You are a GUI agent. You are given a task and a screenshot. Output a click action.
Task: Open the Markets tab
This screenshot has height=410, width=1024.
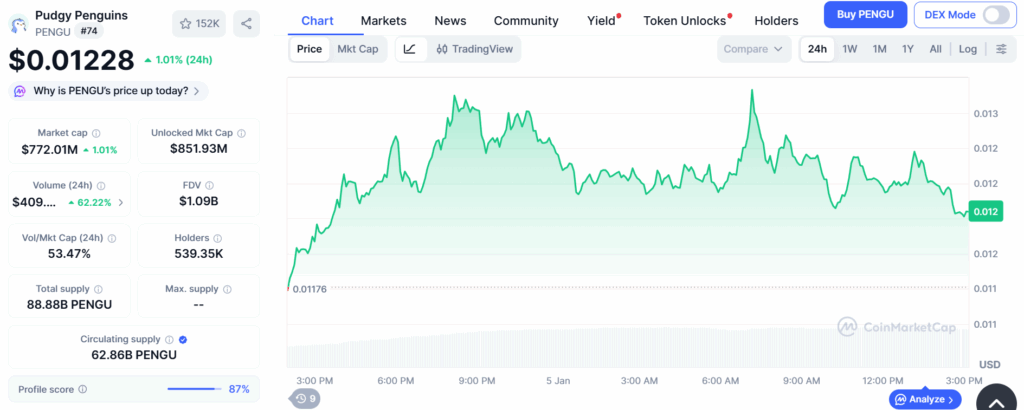tap(384, 20)
